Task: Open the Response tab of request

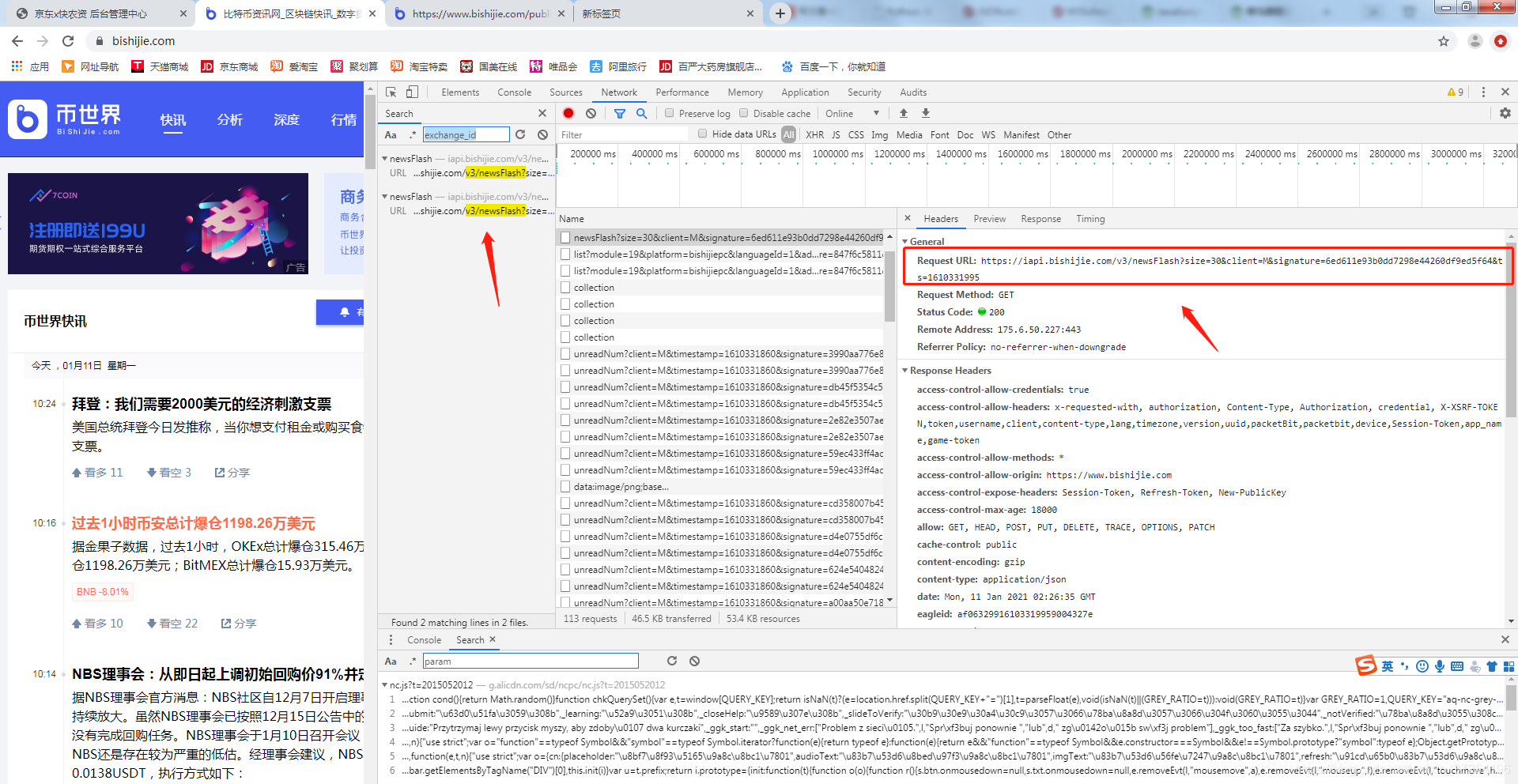Action: pyautogui.click(x=1040, y=219)
